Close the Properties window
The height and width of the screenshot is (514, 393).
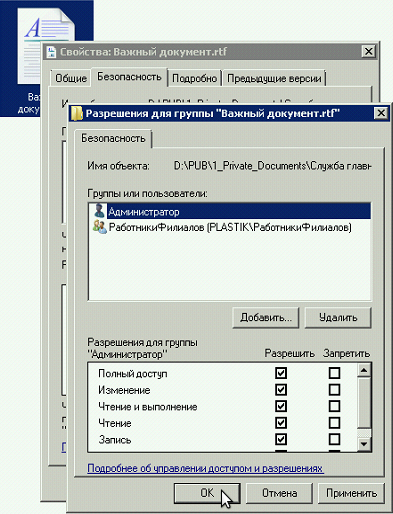click(368, 51)
